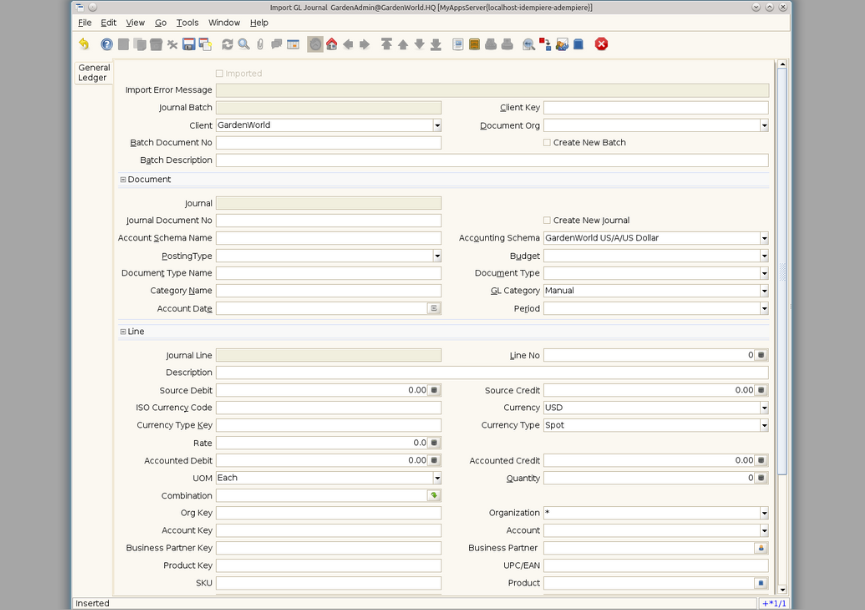Open the Business Partner lookup button

(x=761, y=548)
